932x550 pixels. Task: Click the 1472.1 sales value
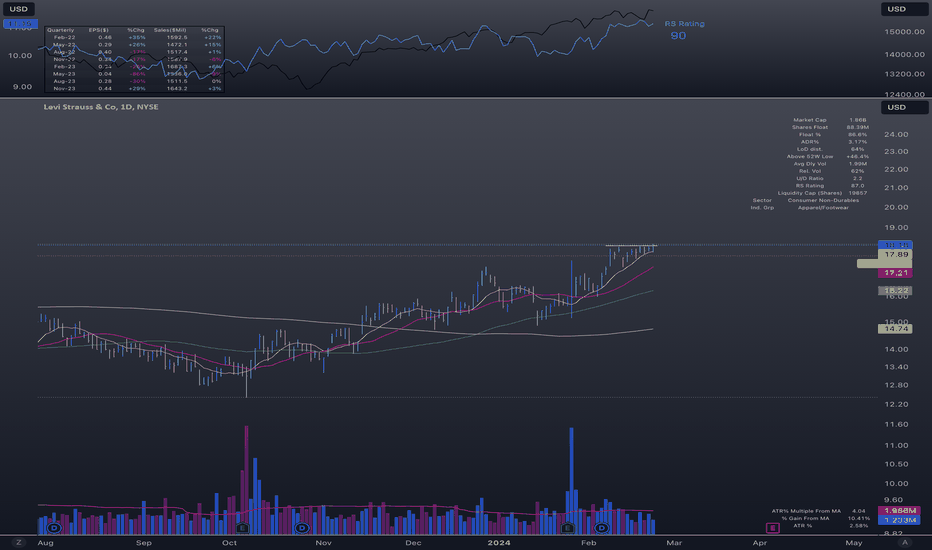pyautogui.click(x=177, y=45)
